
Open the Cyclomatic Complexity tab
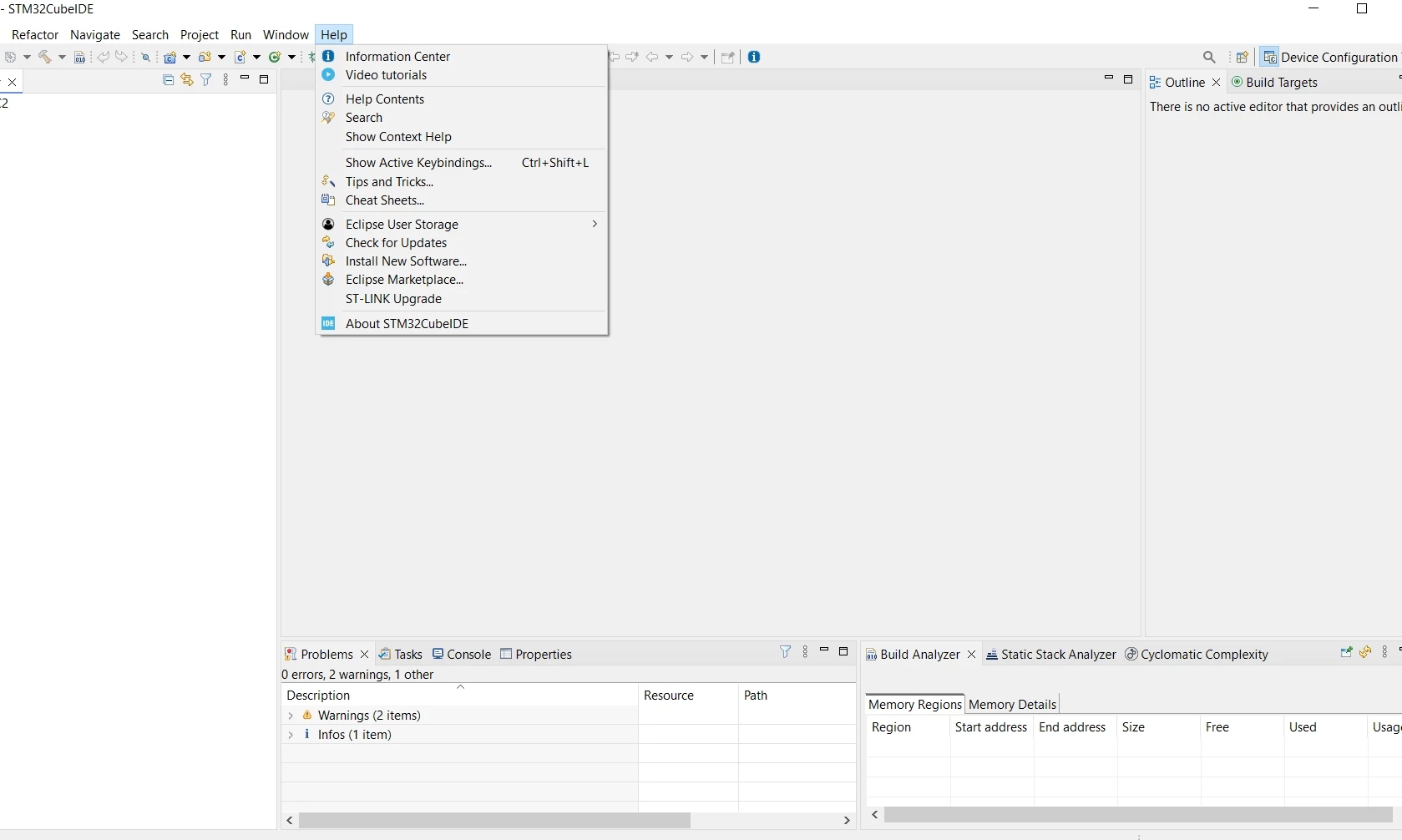tap(1197, 655)
